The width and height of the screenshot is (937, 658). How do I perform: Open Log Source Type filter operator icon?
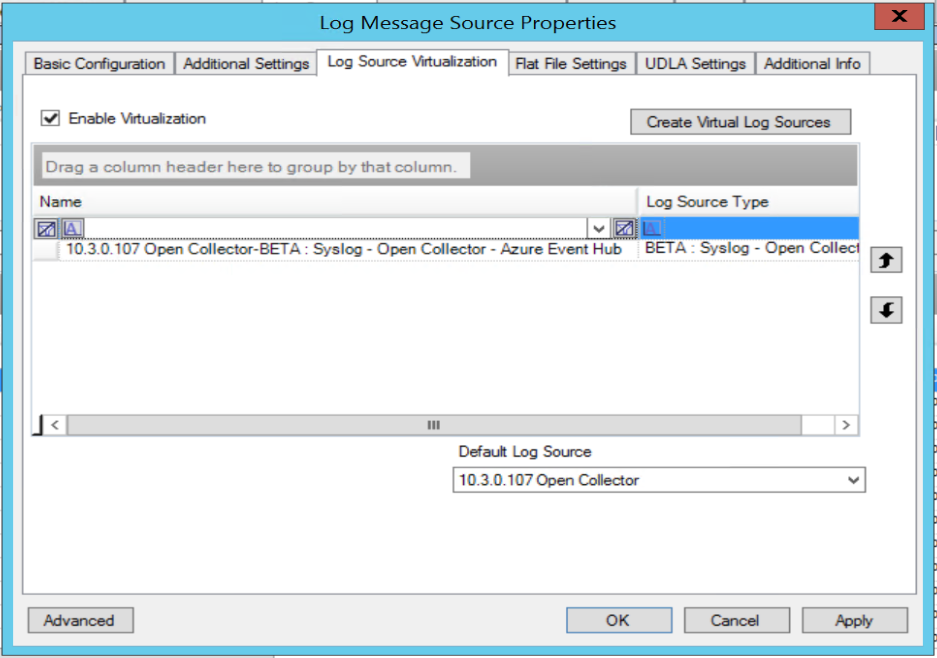[x=651, y=228]
